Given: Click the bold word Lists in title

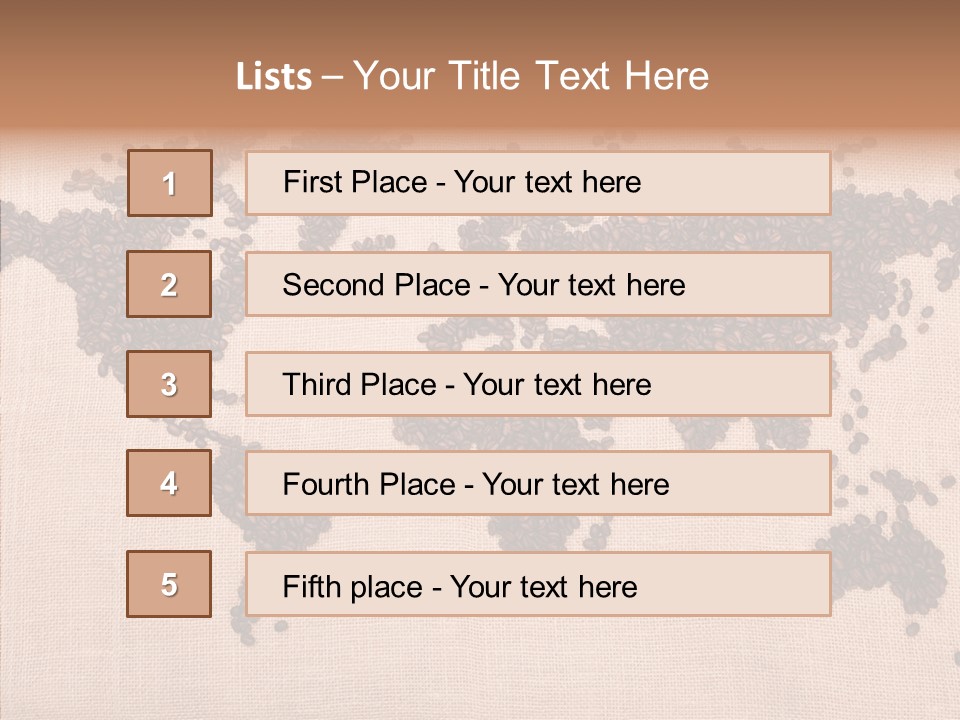Looking at the screenshot, I should coord(274,76).
